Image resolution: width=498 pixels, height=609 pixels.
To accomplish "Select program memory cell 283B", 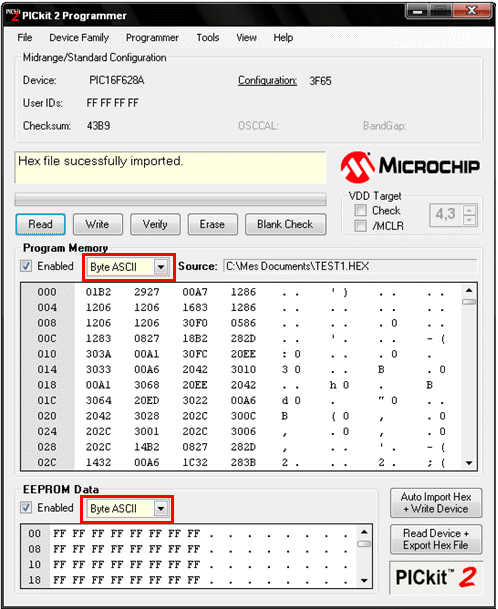I will (x=243, y=463).
